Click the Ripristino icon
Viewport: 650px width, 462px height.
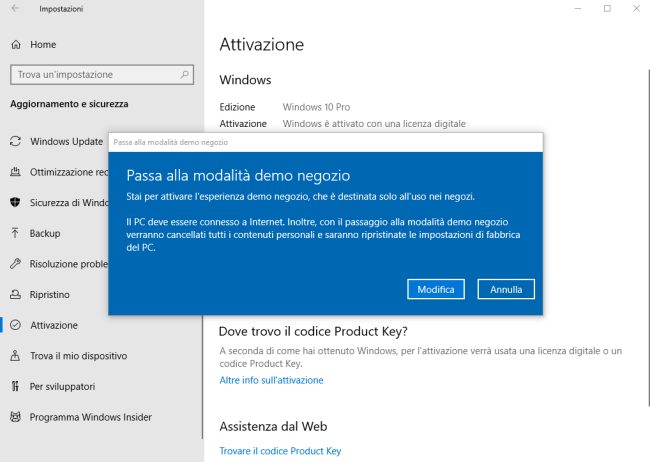[15, 294]
